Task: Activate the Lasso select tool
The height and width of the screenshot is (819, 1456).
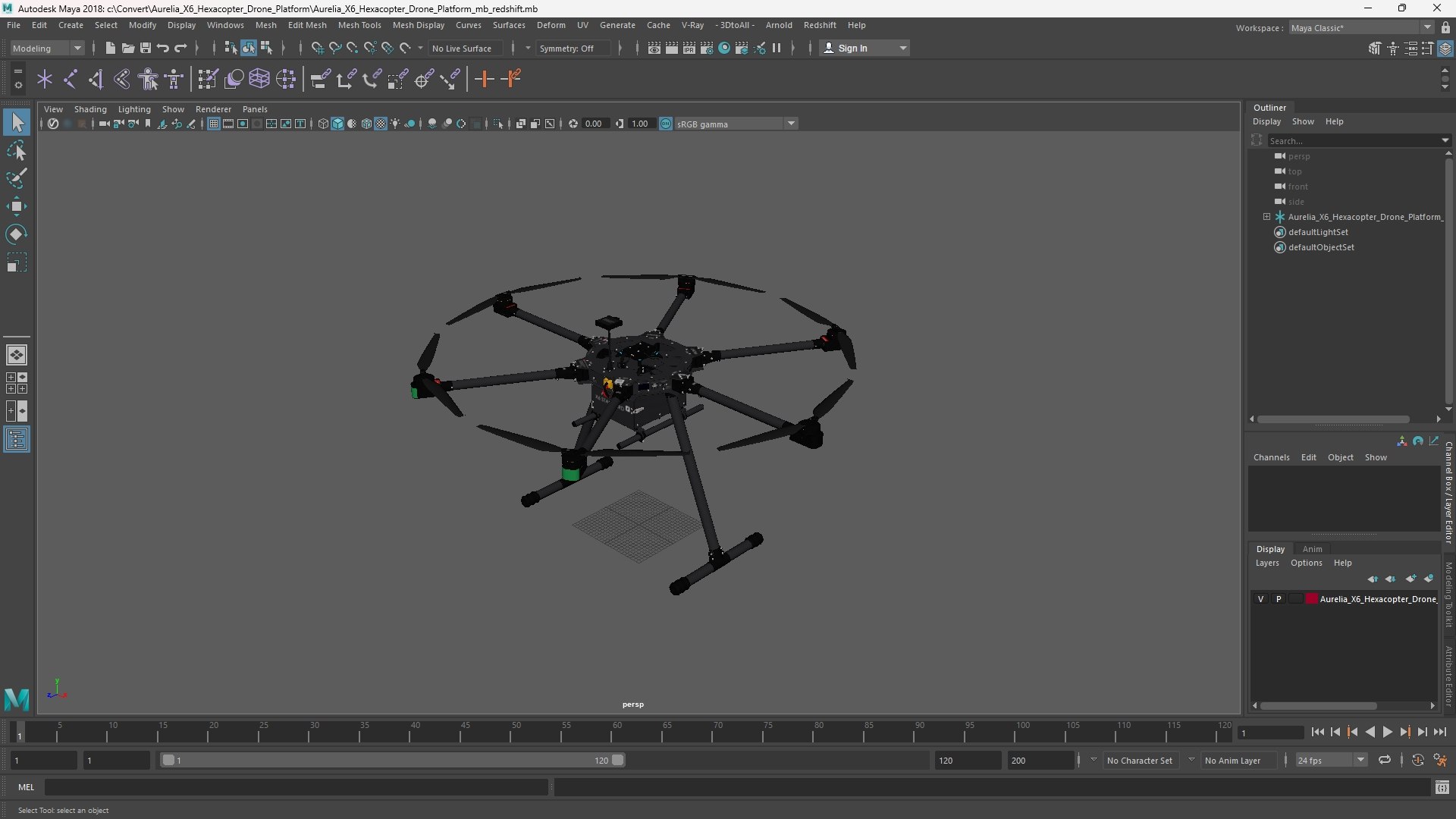Action: 17,151
